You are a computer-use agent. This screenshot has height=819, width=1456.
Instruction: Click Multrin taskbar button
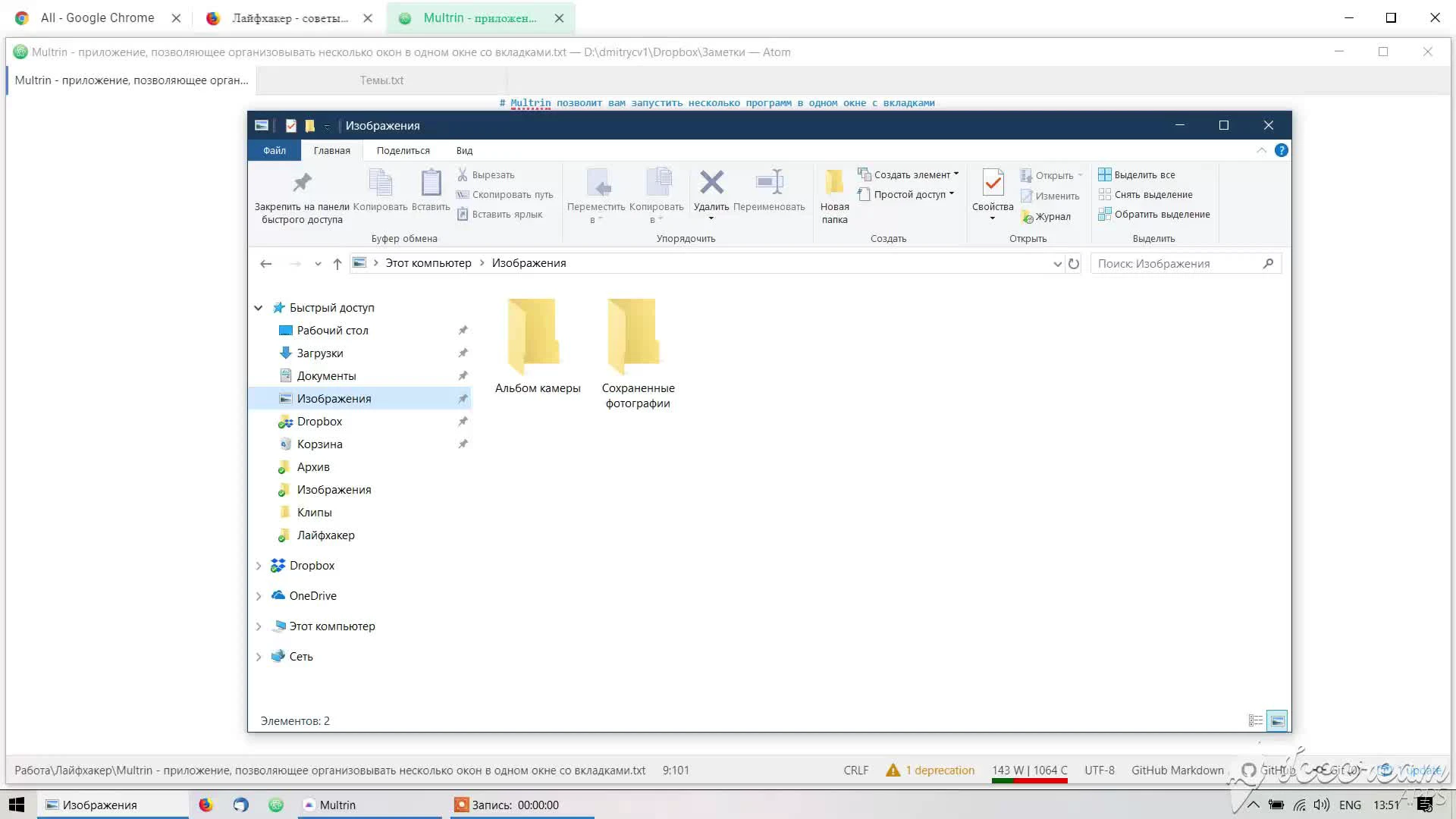[x=370, y=805]
